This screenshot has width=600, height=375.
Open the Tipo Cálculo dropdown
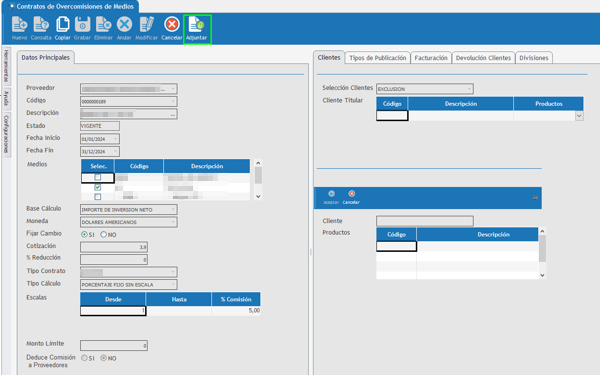tap(173, 284)
